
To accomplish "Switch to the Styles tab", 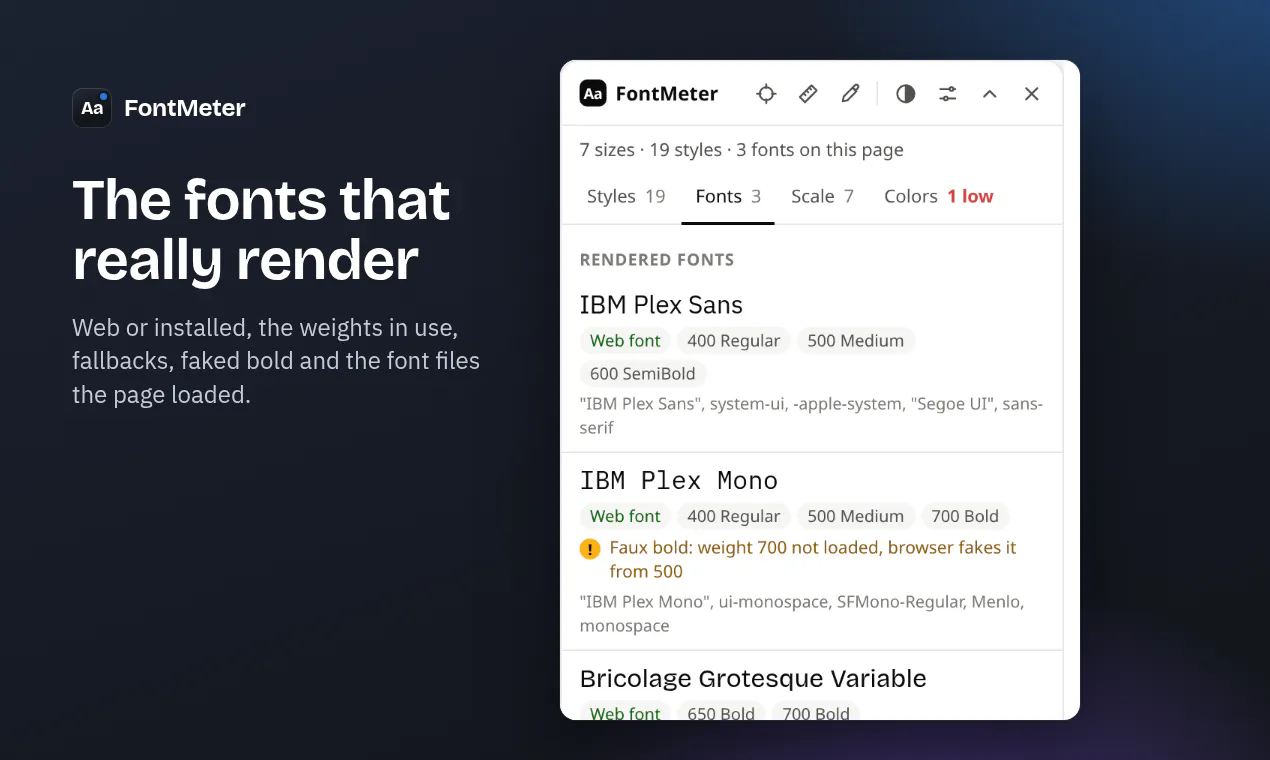I will [626, 197].
